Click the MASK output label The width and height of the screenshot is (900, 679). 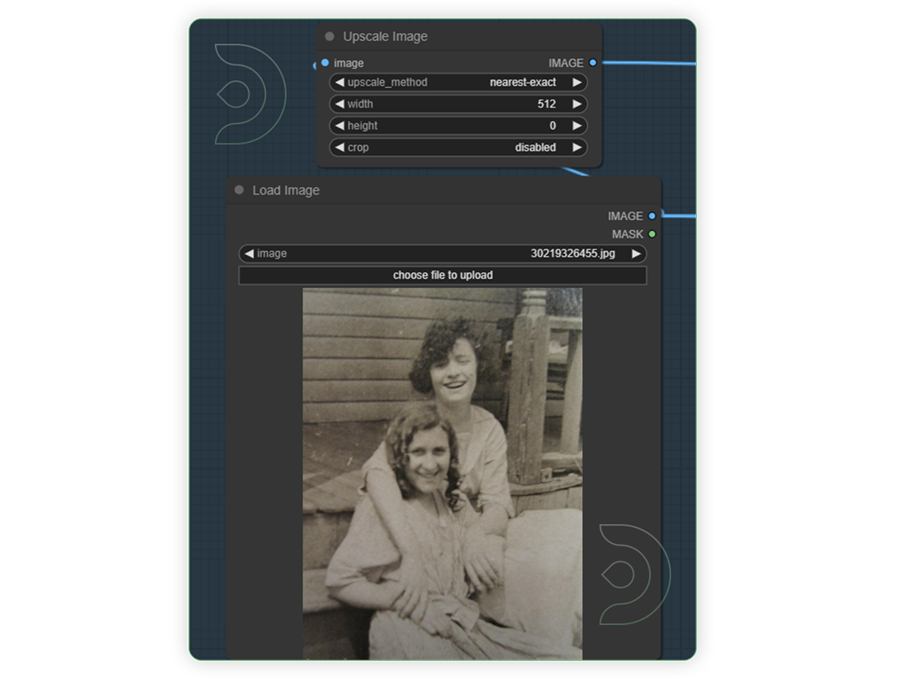pyautogui.click(x=627, y=234)
